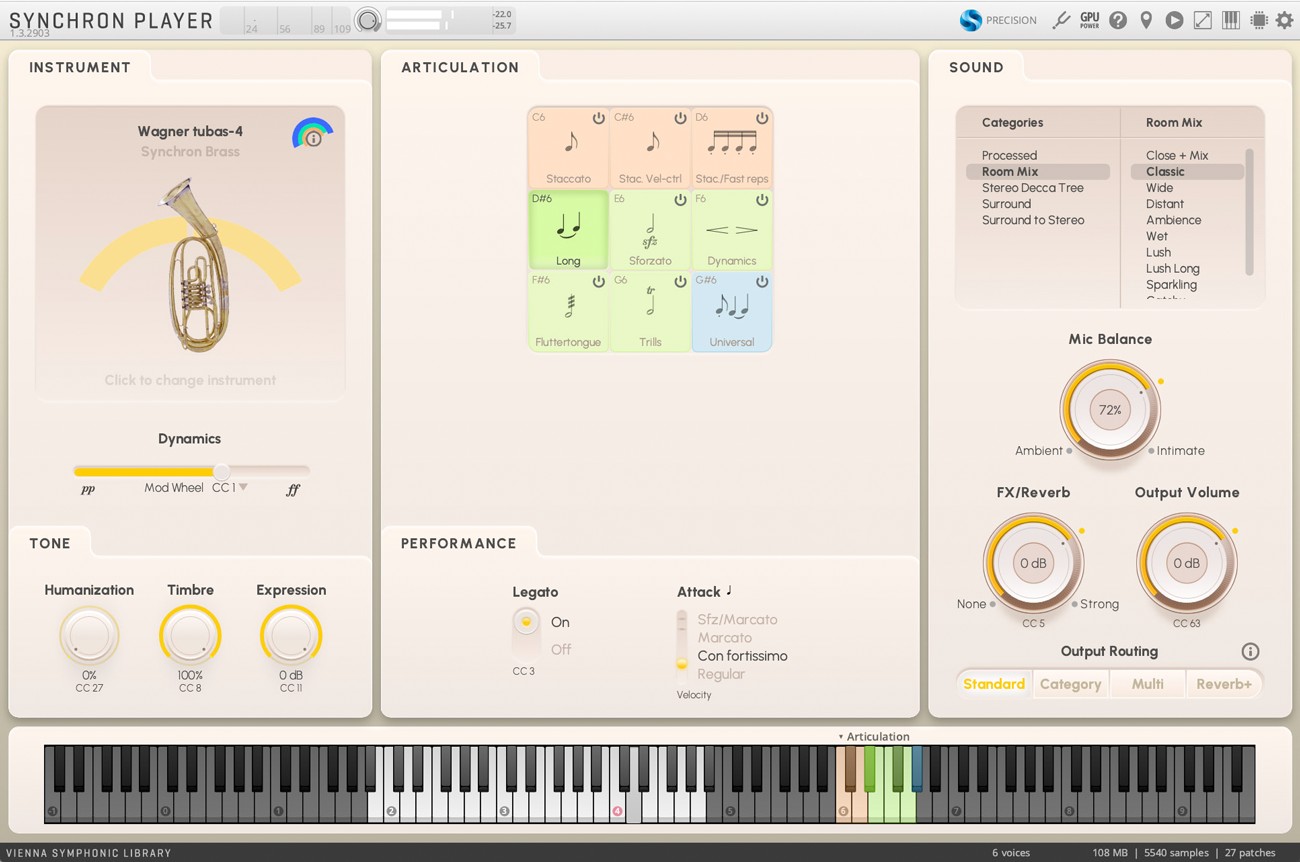Viewport: 1300px width, 862px height.
Task: Click the location pin icon in the toolbar
Action: [1146, 19]
